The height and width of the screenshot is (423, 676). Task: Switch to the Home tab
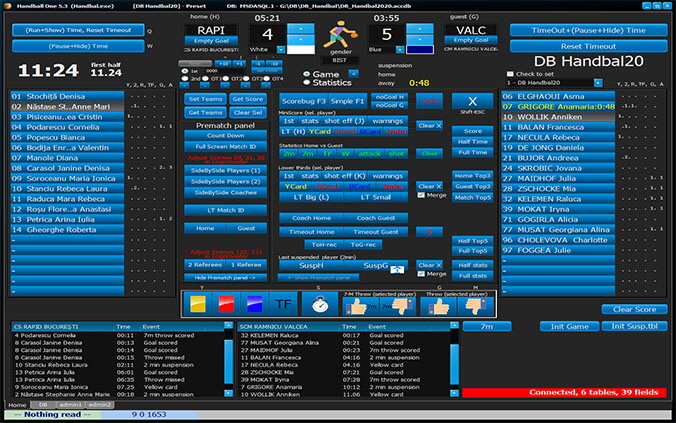tap(17, 405)
